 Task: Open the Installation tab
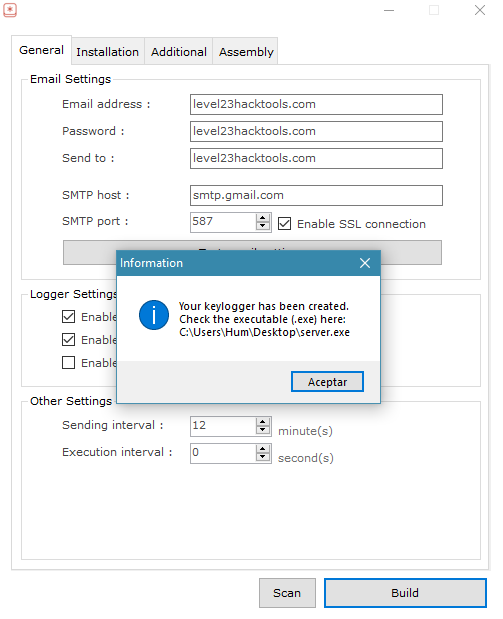[108, 52]
